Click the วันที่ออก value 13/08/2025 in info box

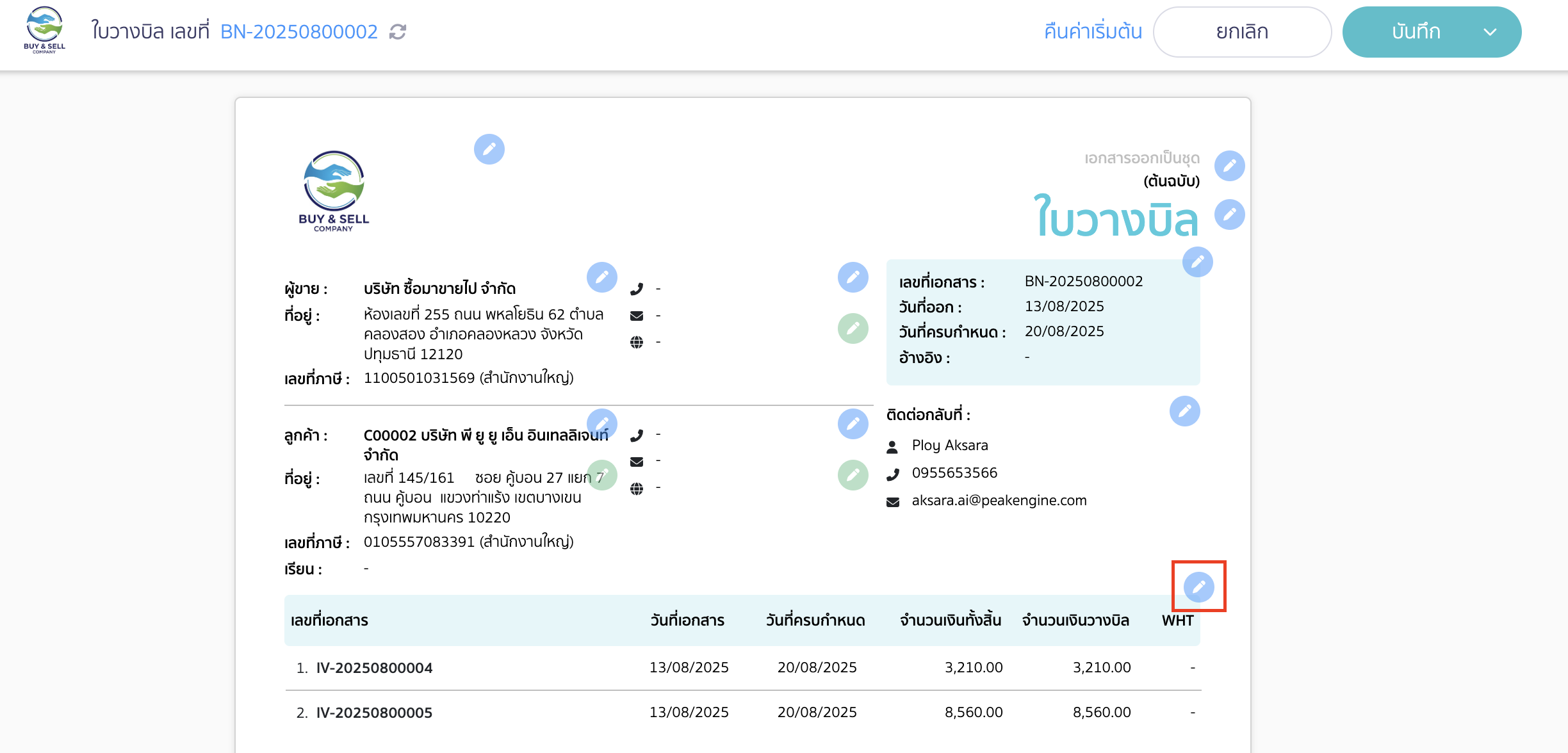(x=1065, y=306)
